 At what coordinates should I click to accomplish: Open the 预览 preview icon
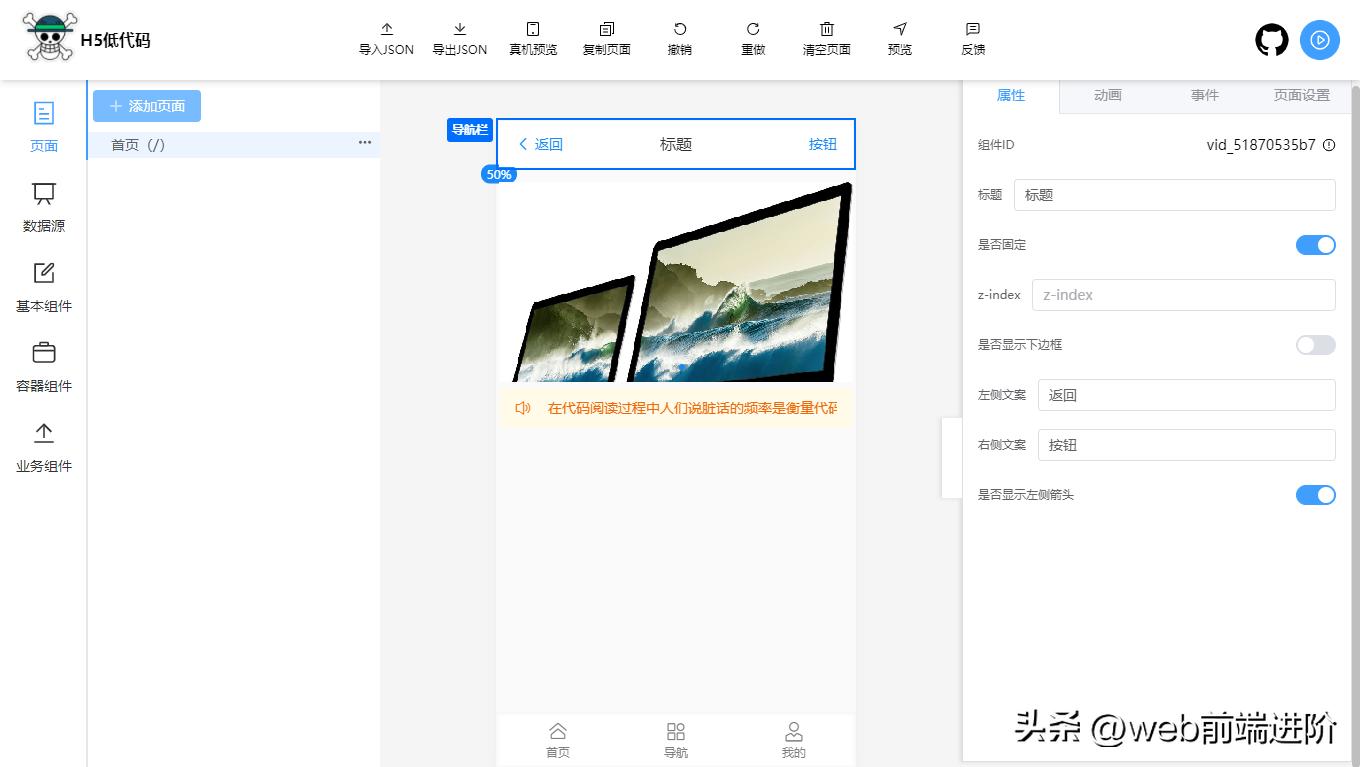pos(899,38)
